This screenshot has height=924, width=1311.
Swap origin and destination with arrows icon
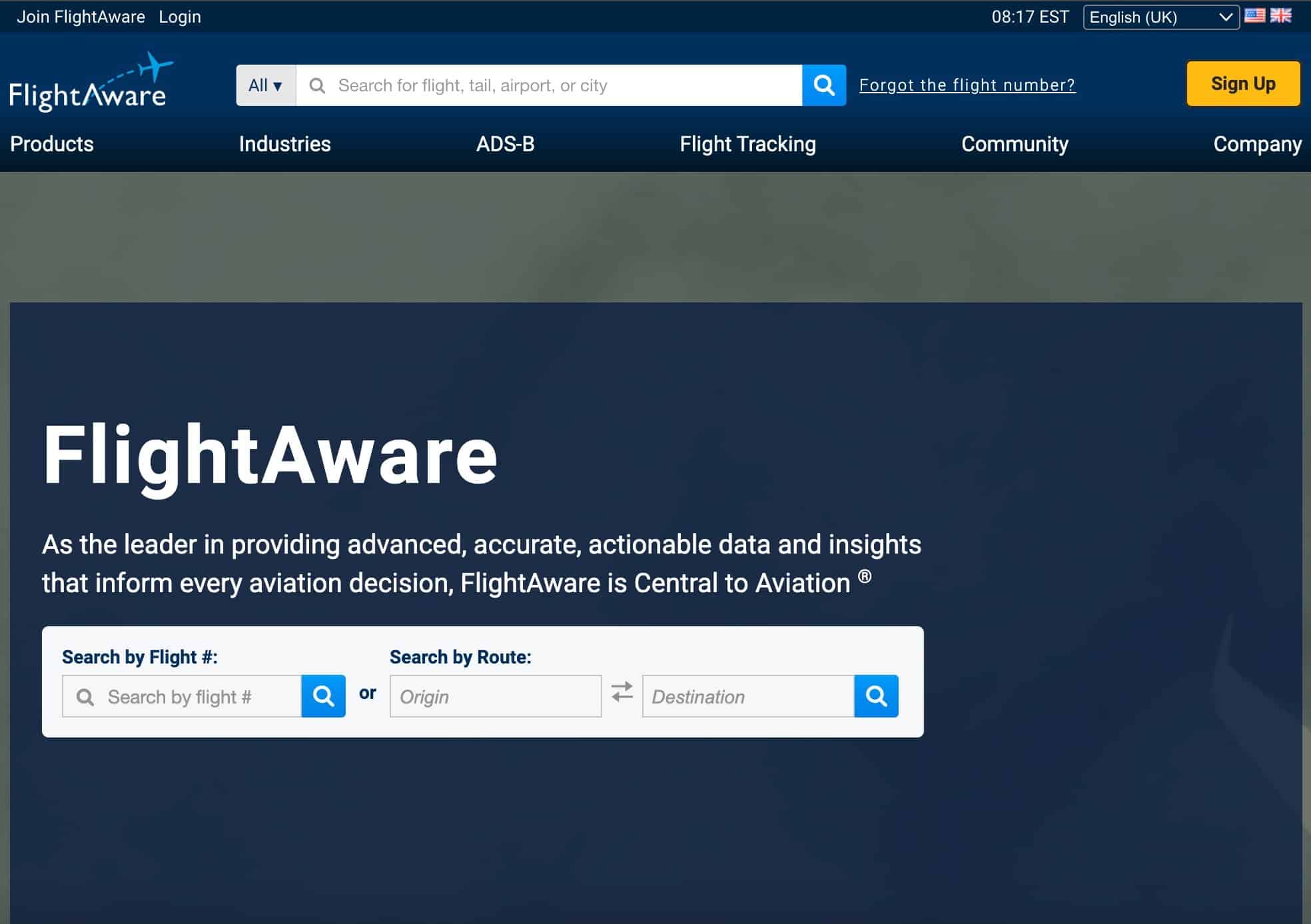click(x=622, y=692)
